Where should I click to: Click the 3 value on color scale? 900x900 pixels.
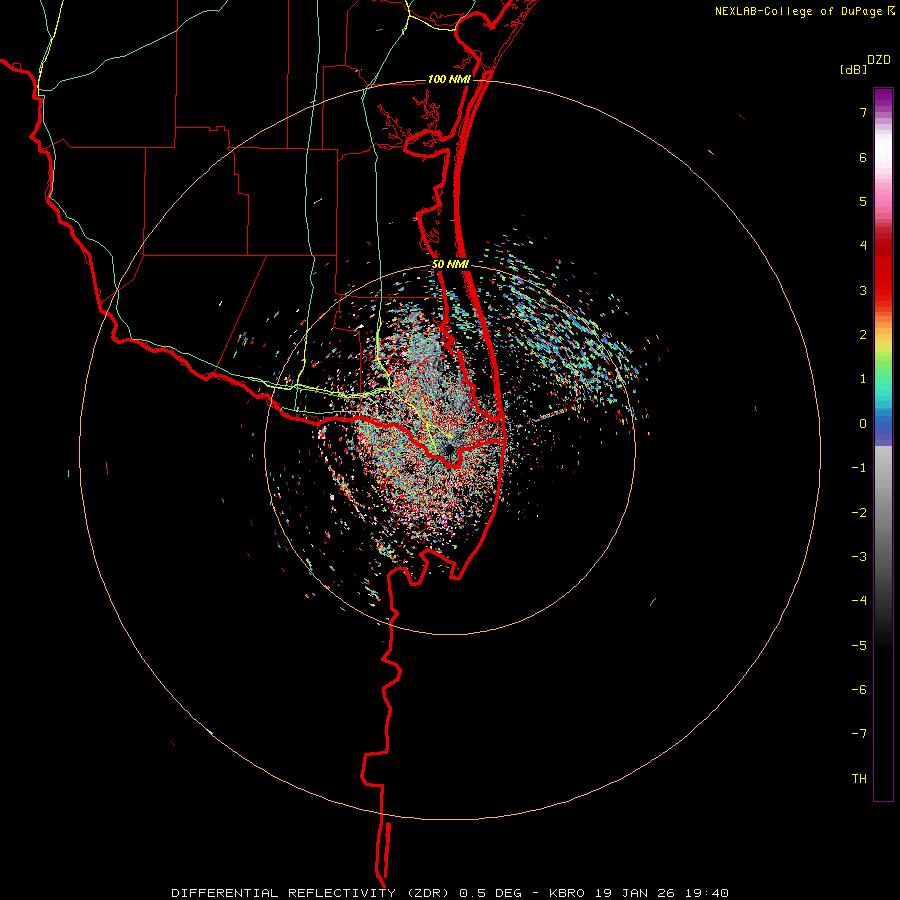863,290
